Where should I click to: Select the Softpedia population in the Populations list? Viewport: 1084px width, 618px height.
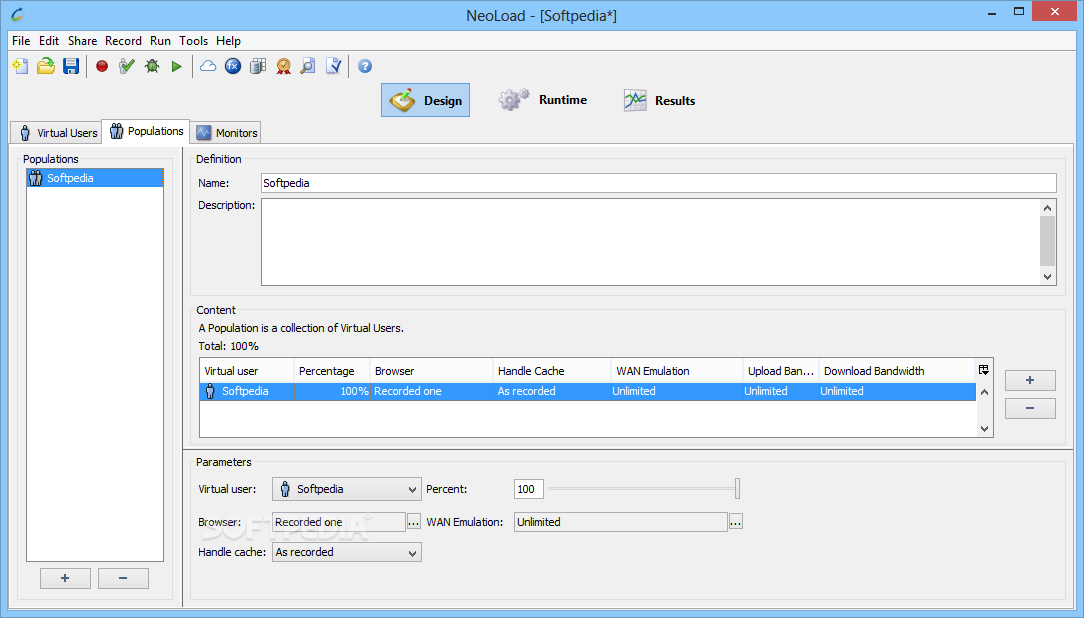95,178
